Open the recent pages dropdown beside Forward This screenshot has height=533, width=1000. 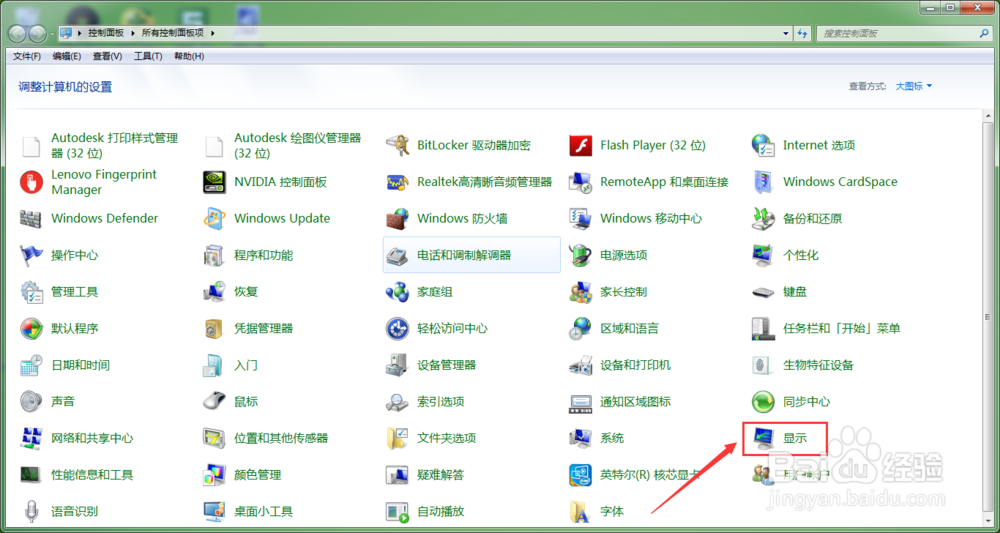[x=52, y=34]
